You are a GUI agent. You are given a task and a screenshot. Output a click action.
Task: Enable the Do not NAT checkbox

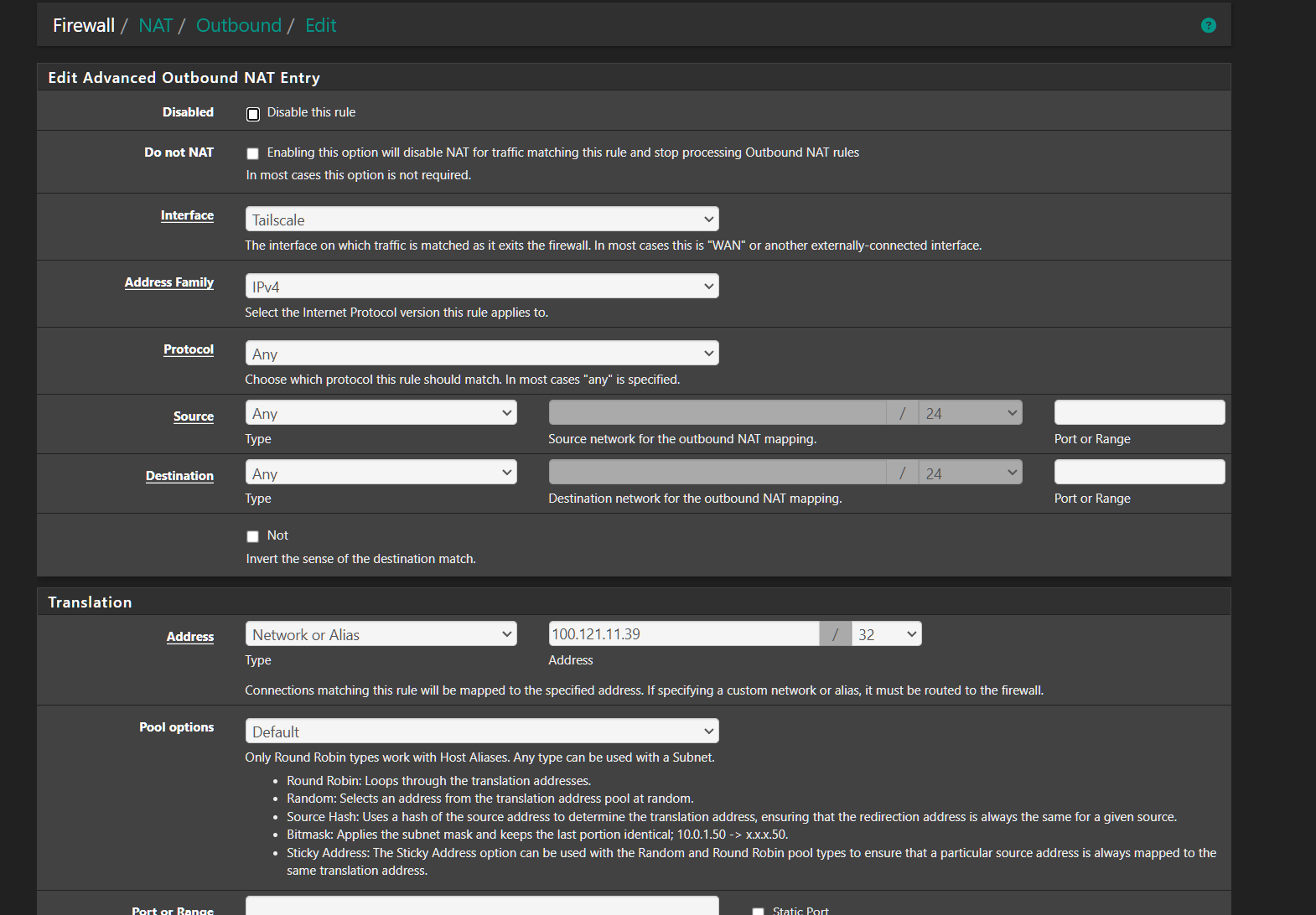(x=252, y=153)
